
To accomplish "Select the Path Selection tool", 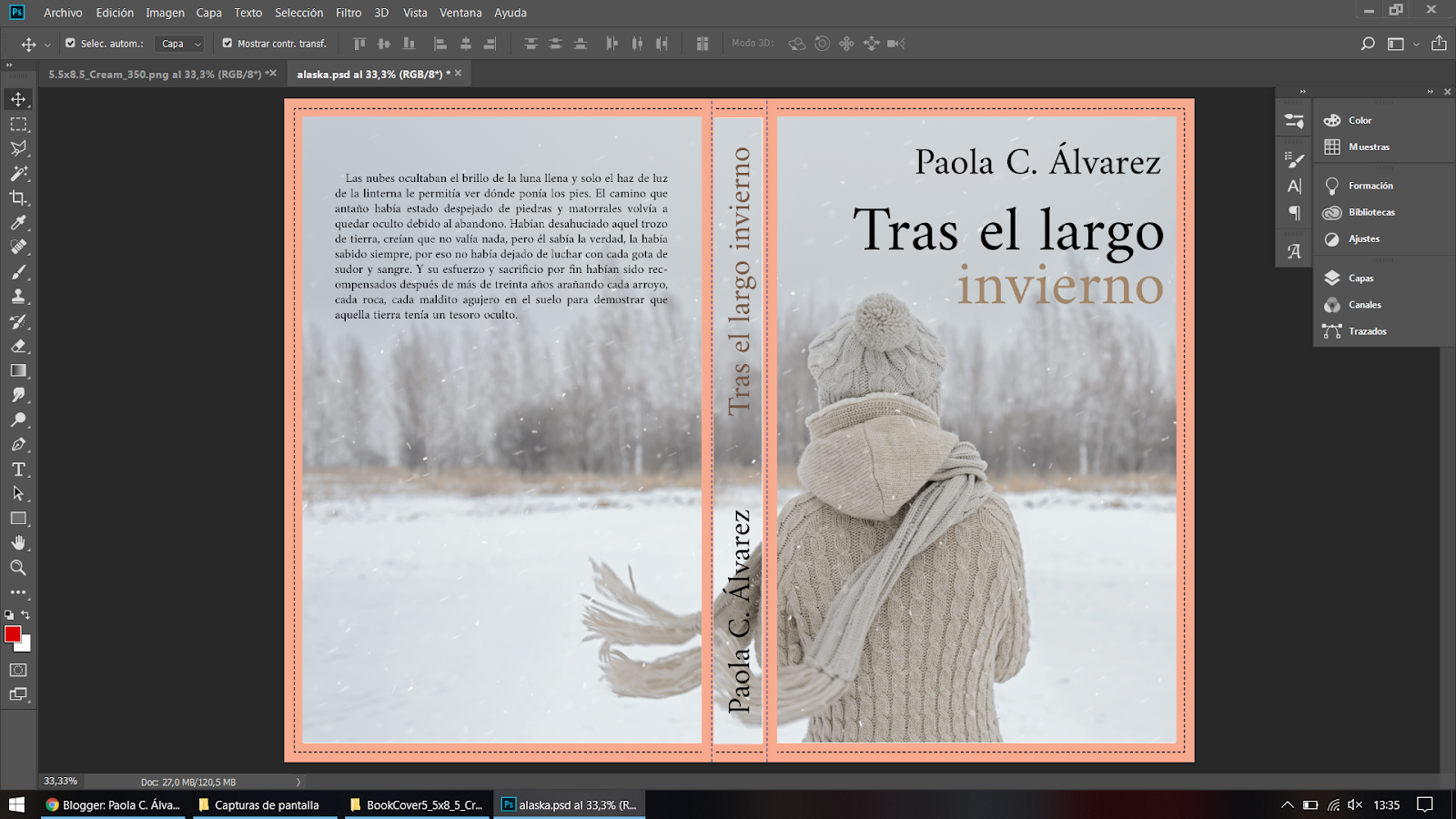I will point(18,493).
